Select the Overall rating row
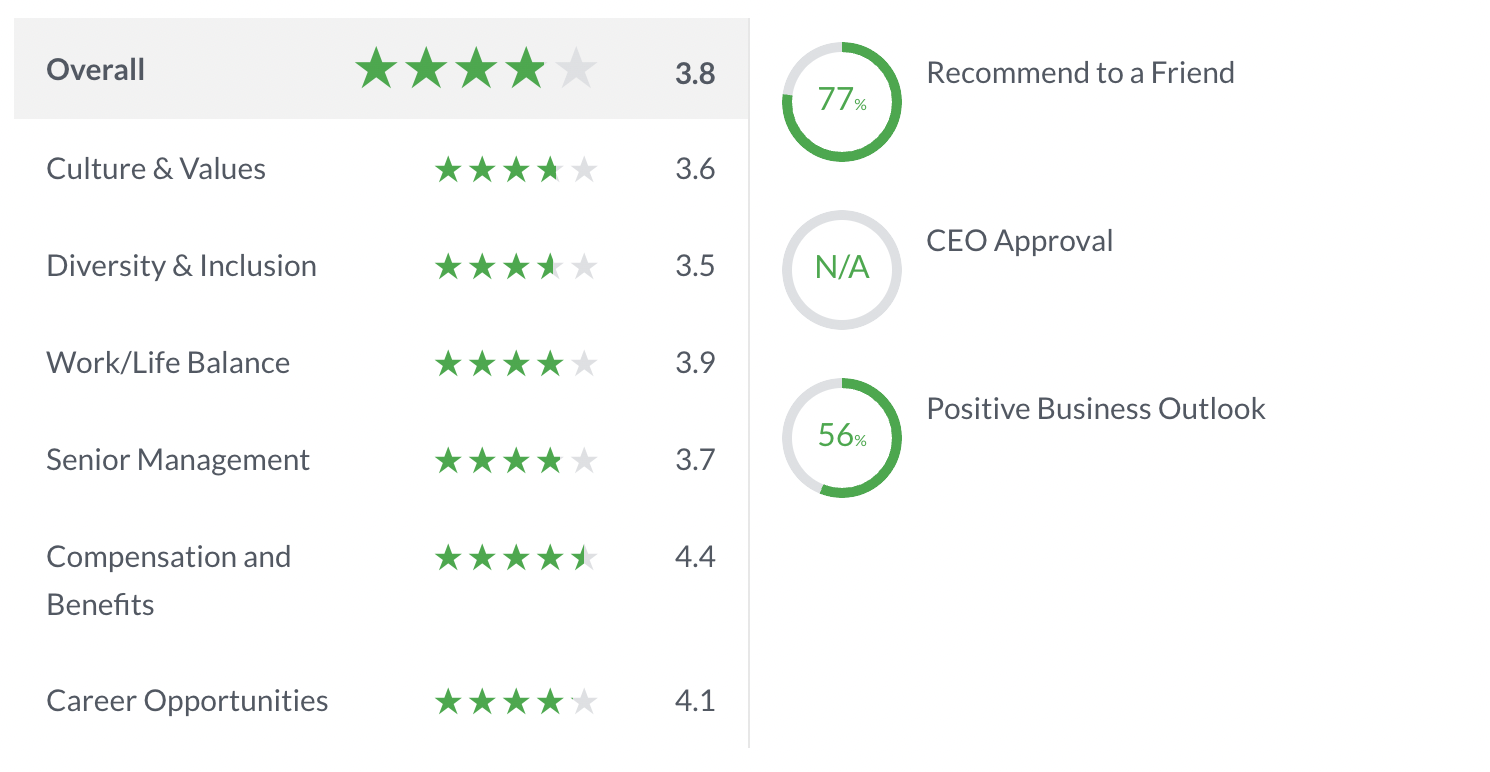The width and height of the screenshot is (1490, 772). pos(381,69)
